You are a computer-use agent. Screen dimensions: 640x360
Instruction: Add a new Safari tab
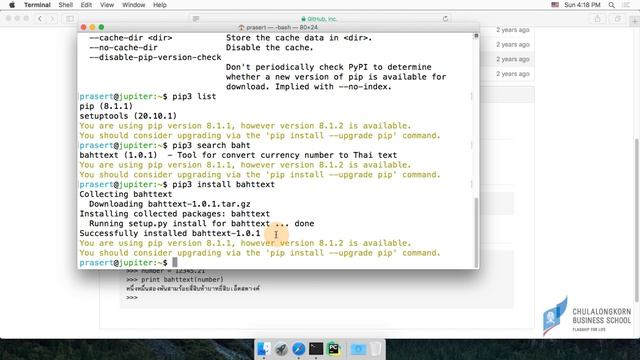coord(635,20)
